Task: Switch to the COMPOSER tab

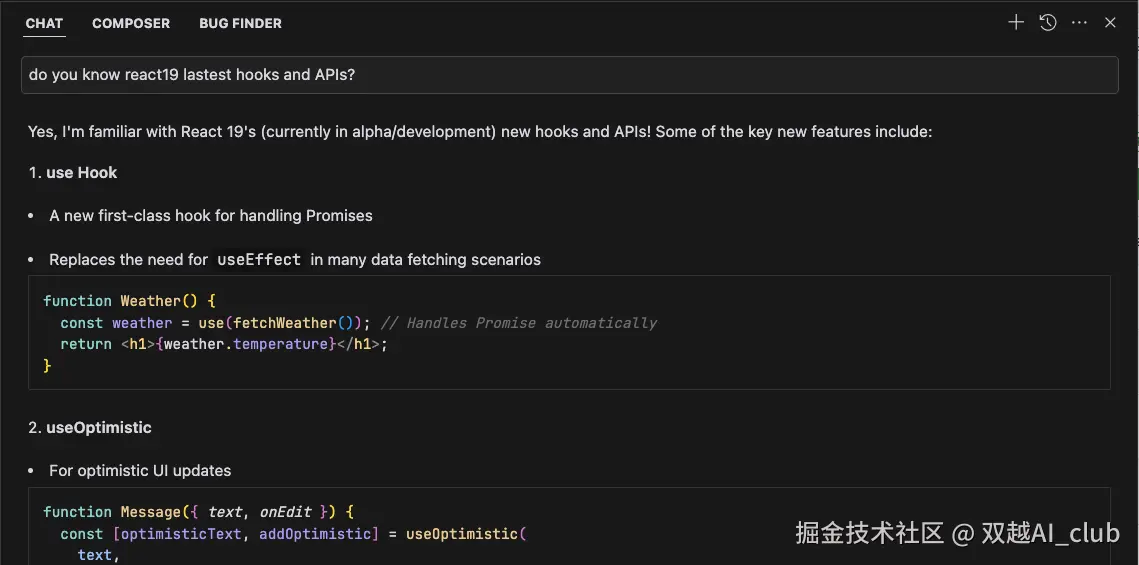Action: (131, 23)
